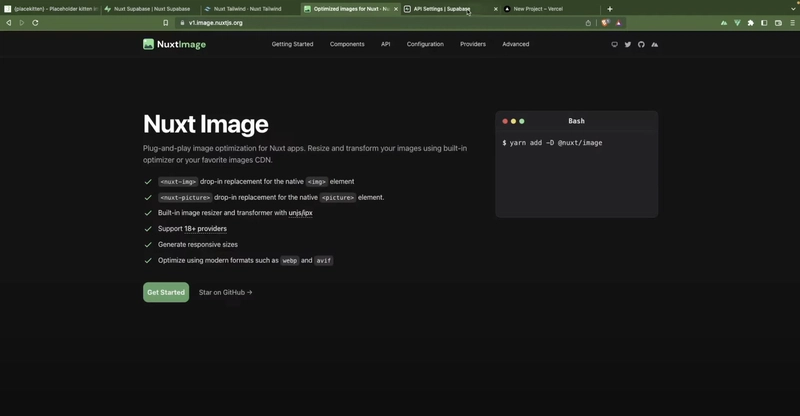Follow the Star on GitHub link
The image size is (800, 416).
point(226,292)
